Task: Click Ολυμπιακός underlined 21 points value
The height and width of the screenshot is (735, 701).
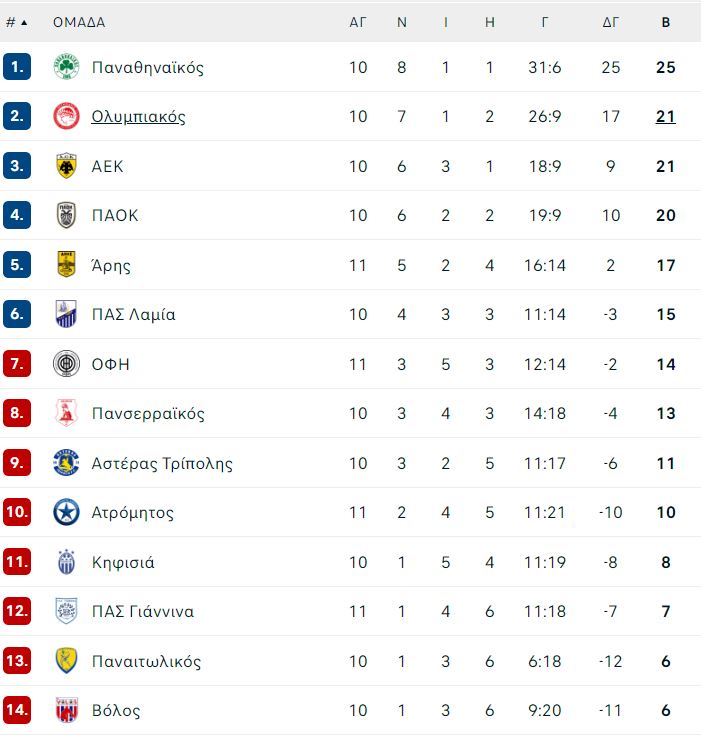Action: point(666,116)
